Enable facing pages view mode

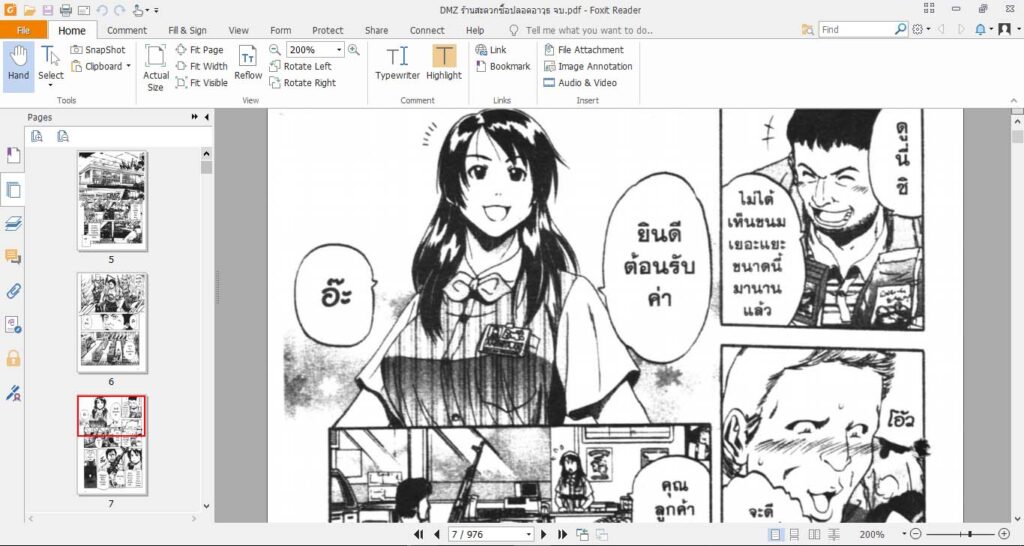pyautogui.click(x=814, y=534)
